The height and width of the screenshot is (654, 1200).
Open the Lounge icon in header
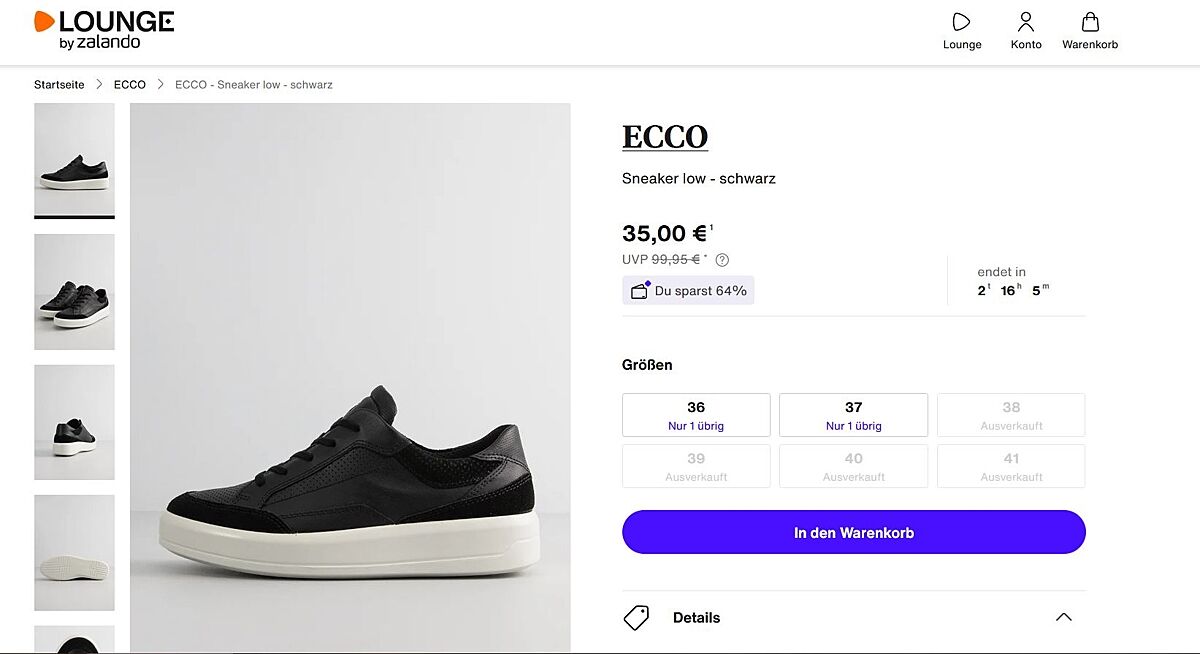click(x=962, y=22)
